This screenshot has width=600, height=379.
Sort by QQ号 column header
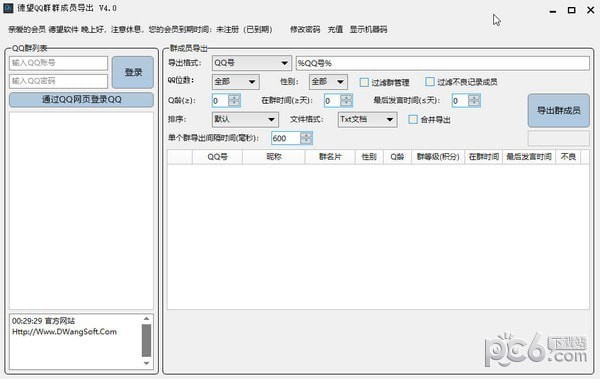tap(217, 157)
